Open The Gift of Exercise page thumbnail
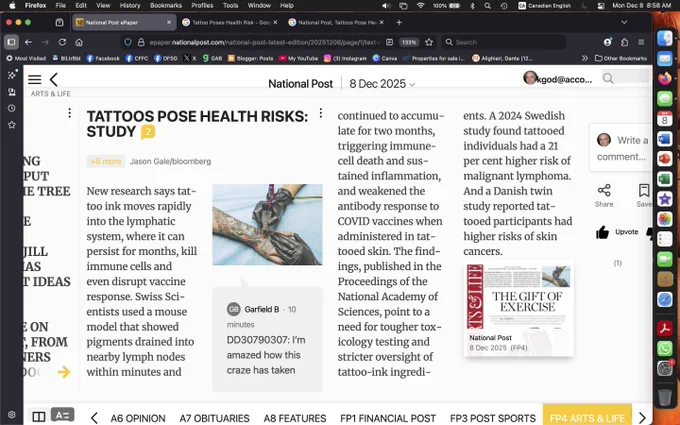This screenshot has width=680, height=425. tap(519, 309)
